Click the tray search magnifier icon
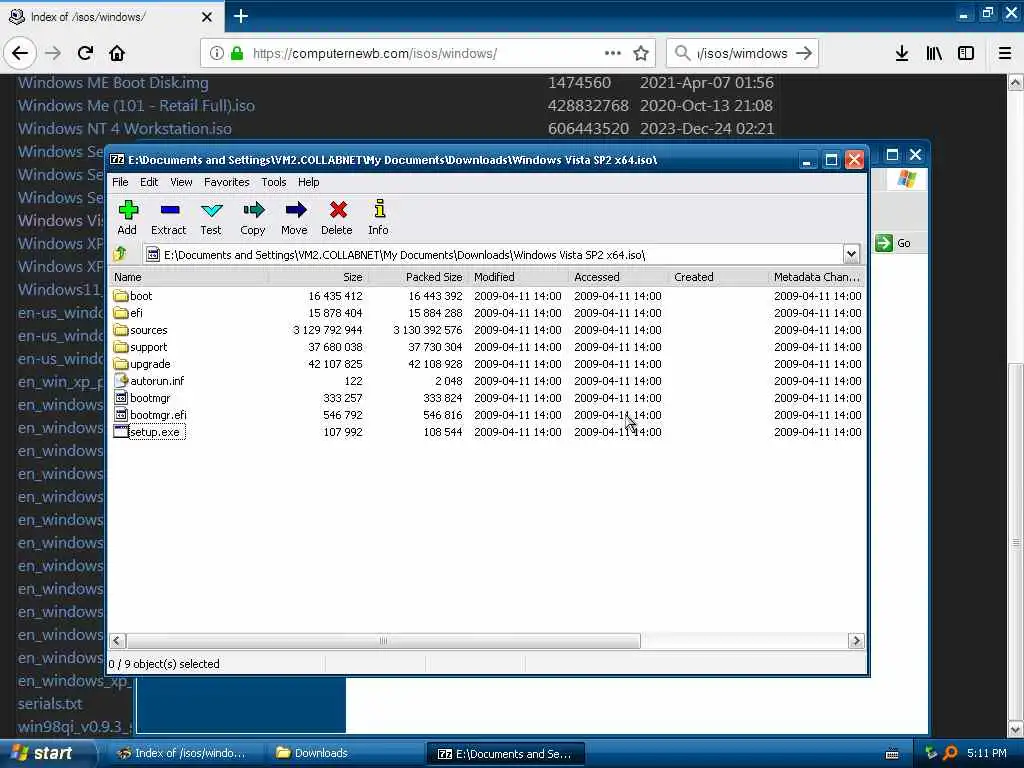Viewport: 1024px width, 768px height. [x=950, y=753]
